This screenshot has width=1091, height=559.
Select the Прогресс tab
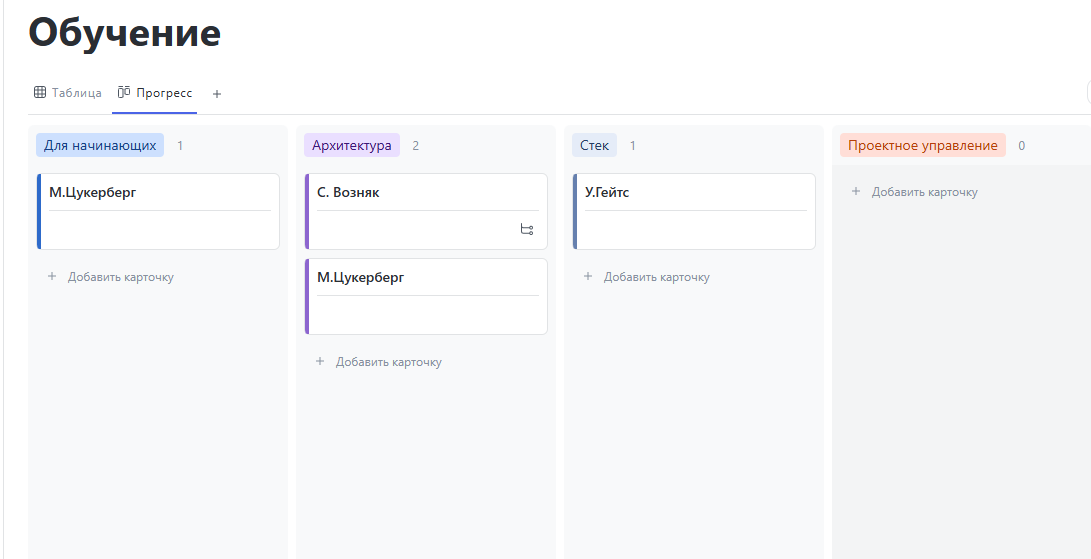(164, 93)
